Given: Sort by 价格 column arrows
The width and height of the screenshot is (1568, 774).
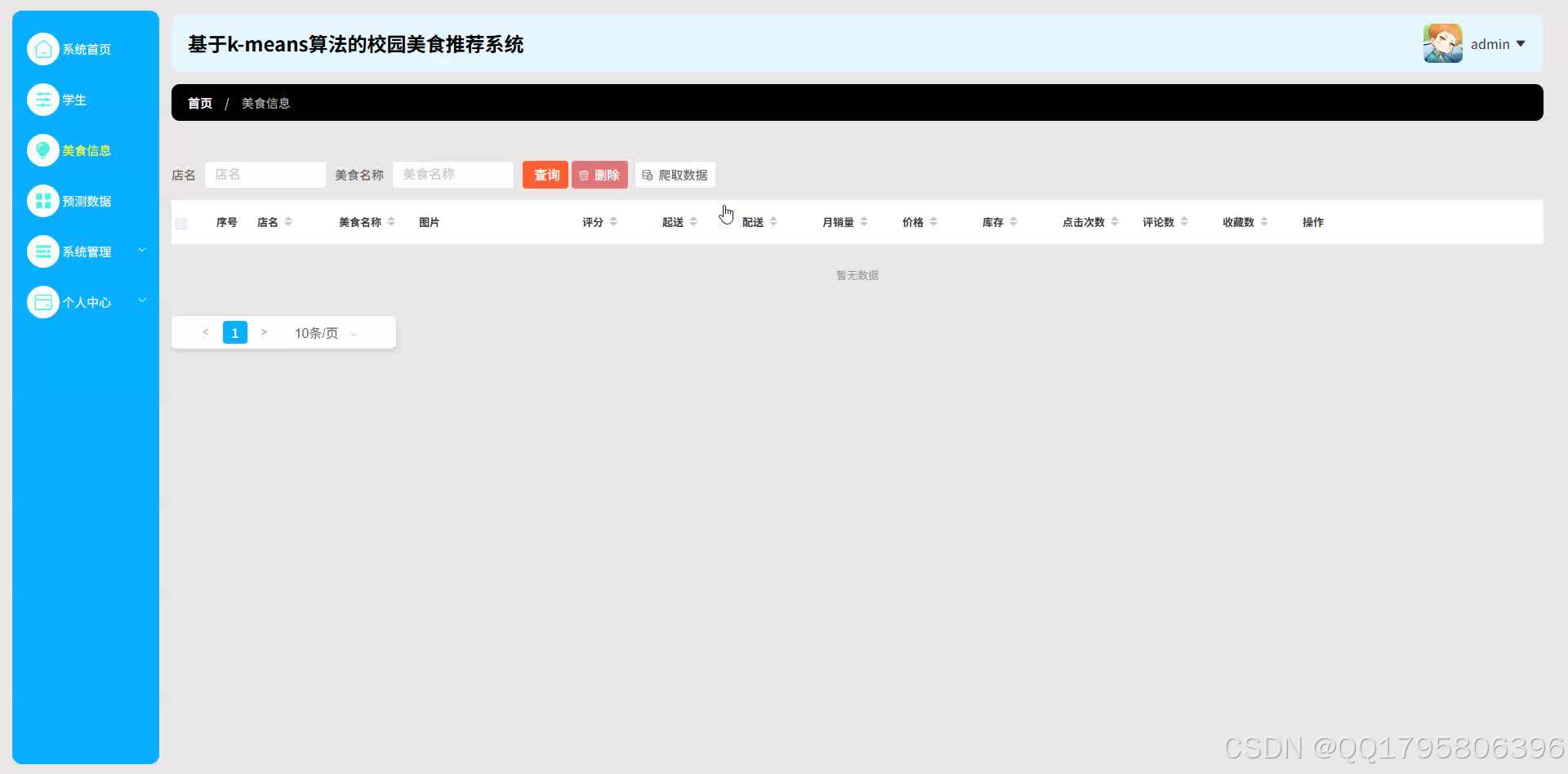Looking at the screenshot, I should coord(933,222).
